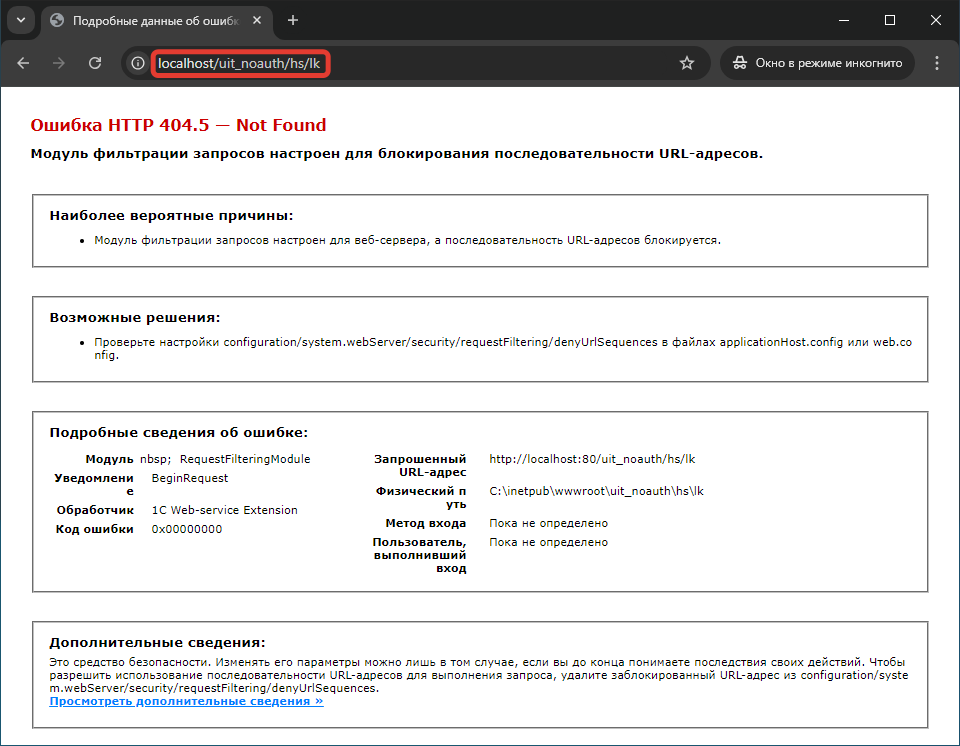960x746 pixels.
Task: Reload the localhost error page
Action: [x=95, y=63]
